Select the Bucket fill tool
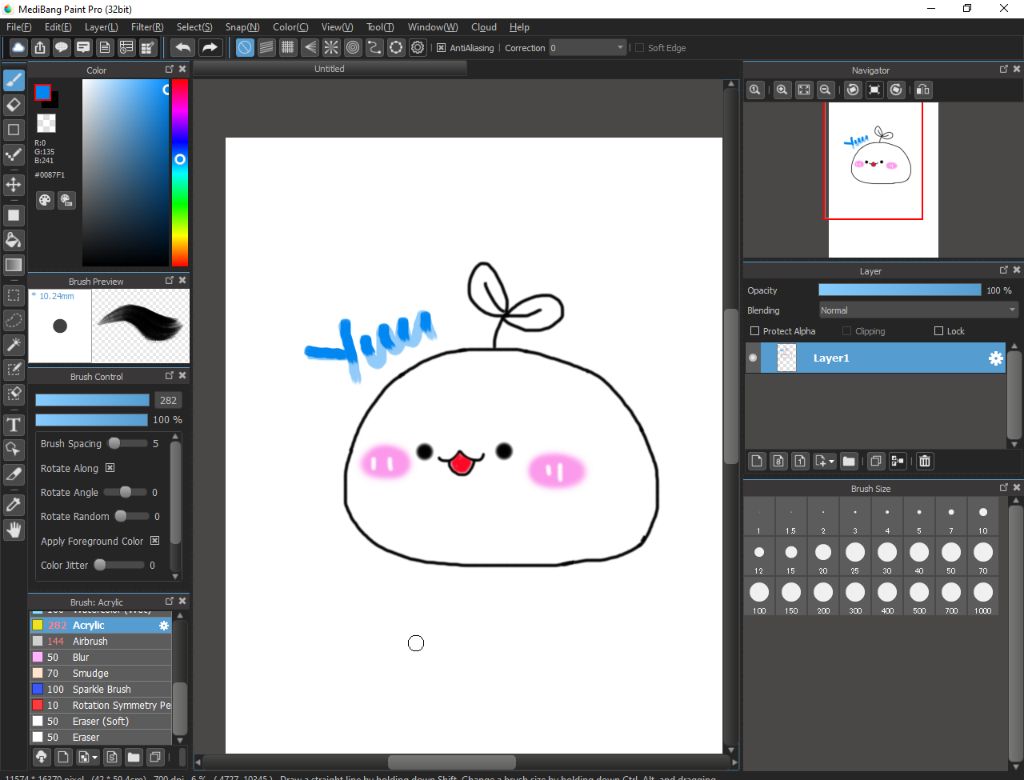Screen dimensions: 1024x780 [14, 240]
